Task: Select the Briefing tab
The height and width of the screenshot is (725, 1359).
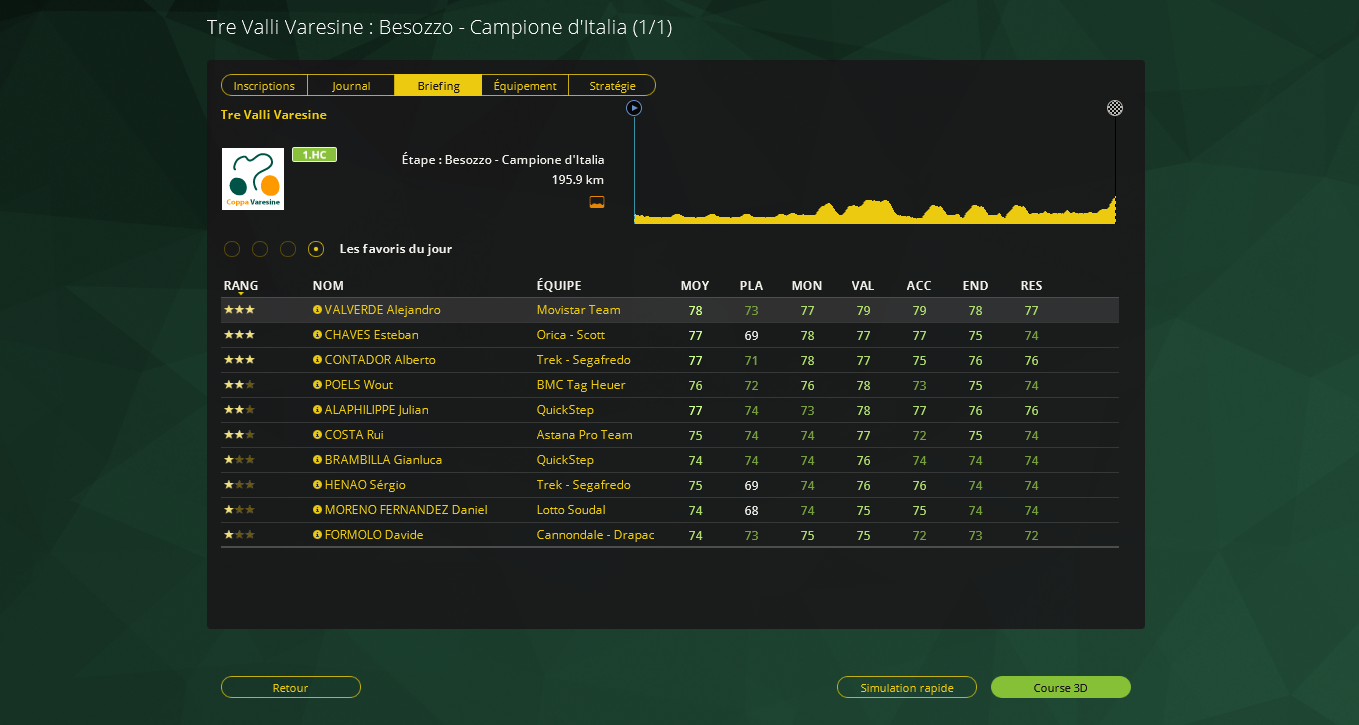Action: click(x=438, y=86)
